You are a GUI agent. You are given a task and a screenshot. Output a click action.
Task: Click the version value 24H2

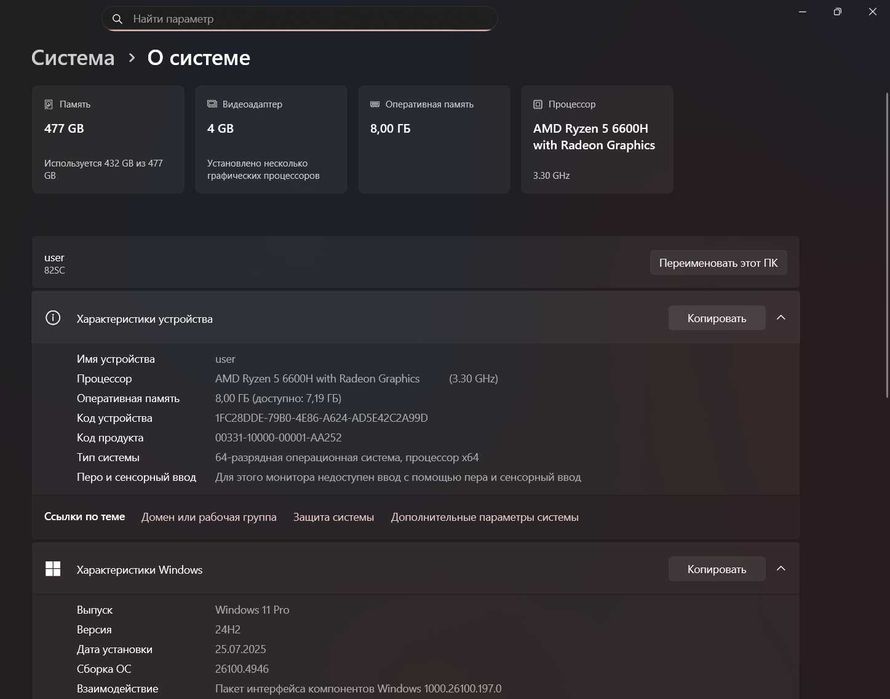(228, 630)
